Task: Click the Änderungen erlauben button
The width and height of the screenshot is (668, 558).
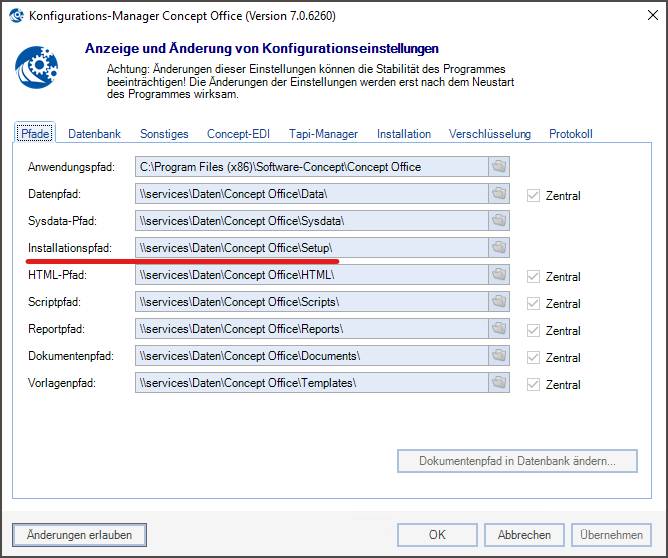Action: click(x=79, y=535)
